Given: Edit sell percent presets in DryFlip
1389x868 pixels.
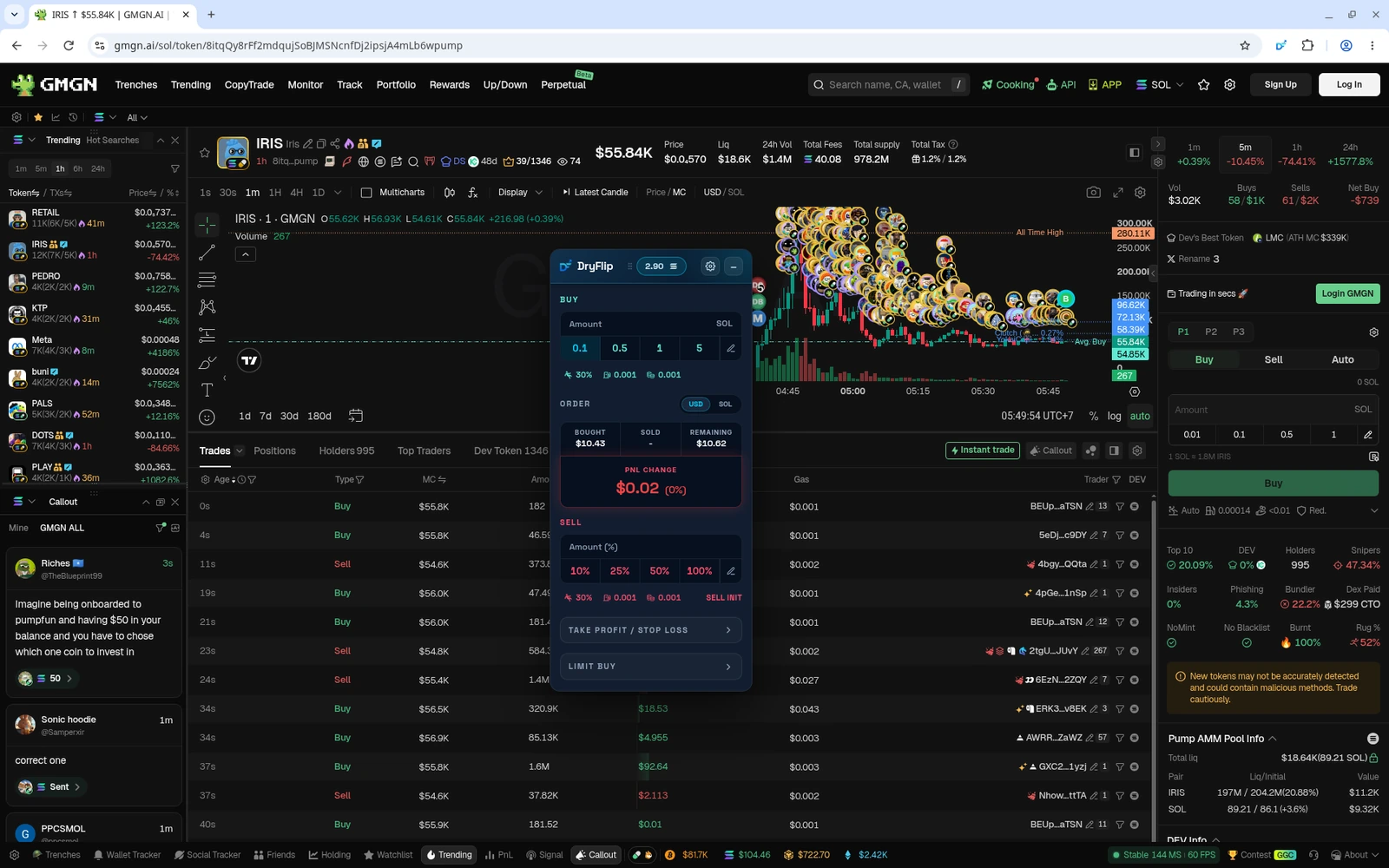Looking at the screenshot, I should 731,571.
